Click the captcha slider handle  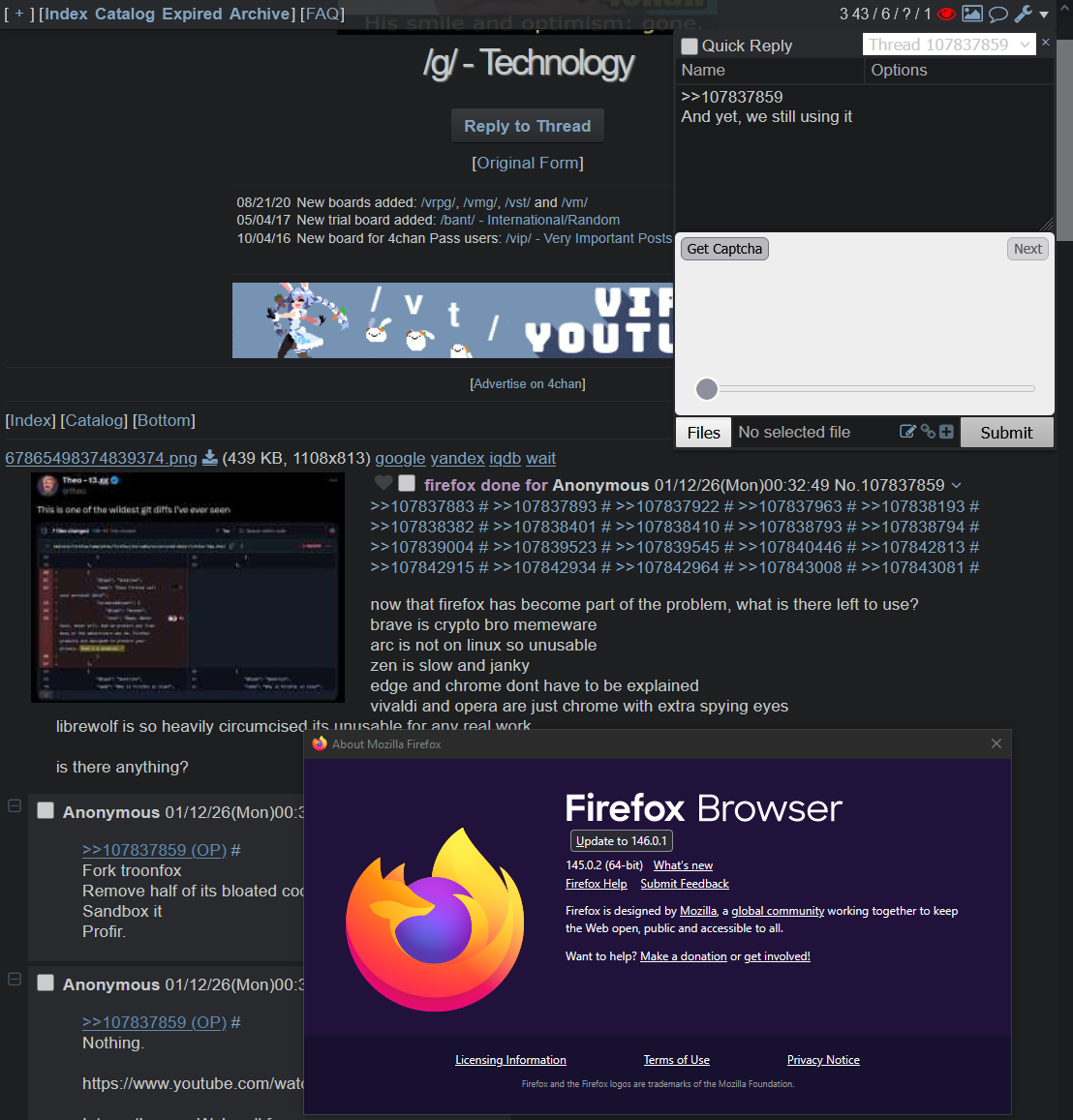click(707, 388)
